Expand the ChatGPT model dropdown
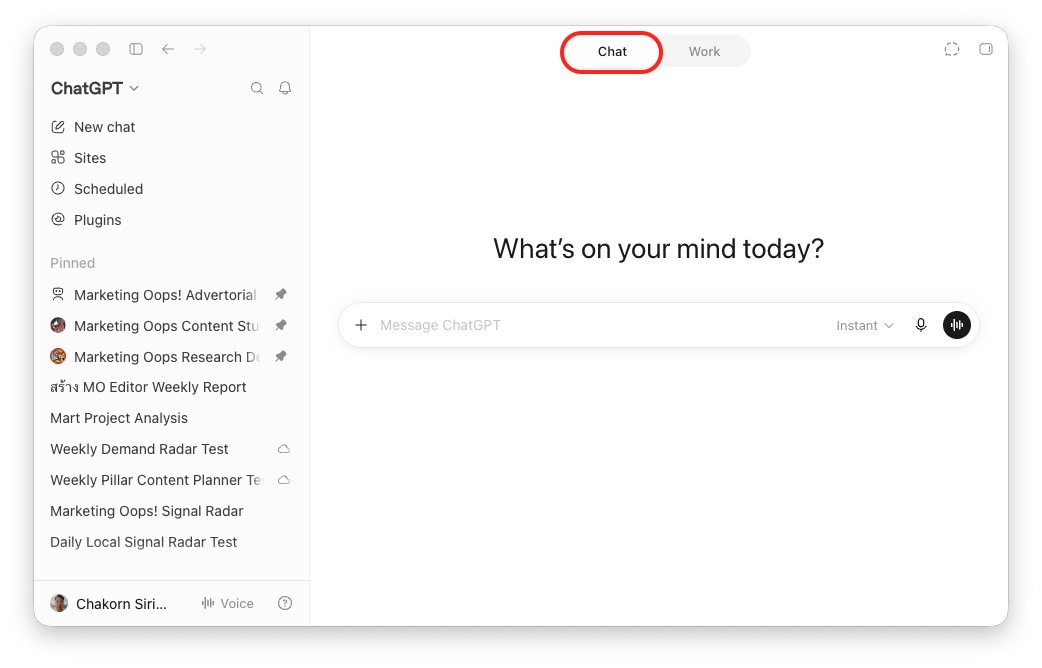 pyautogui.click(x=95, y=88)
